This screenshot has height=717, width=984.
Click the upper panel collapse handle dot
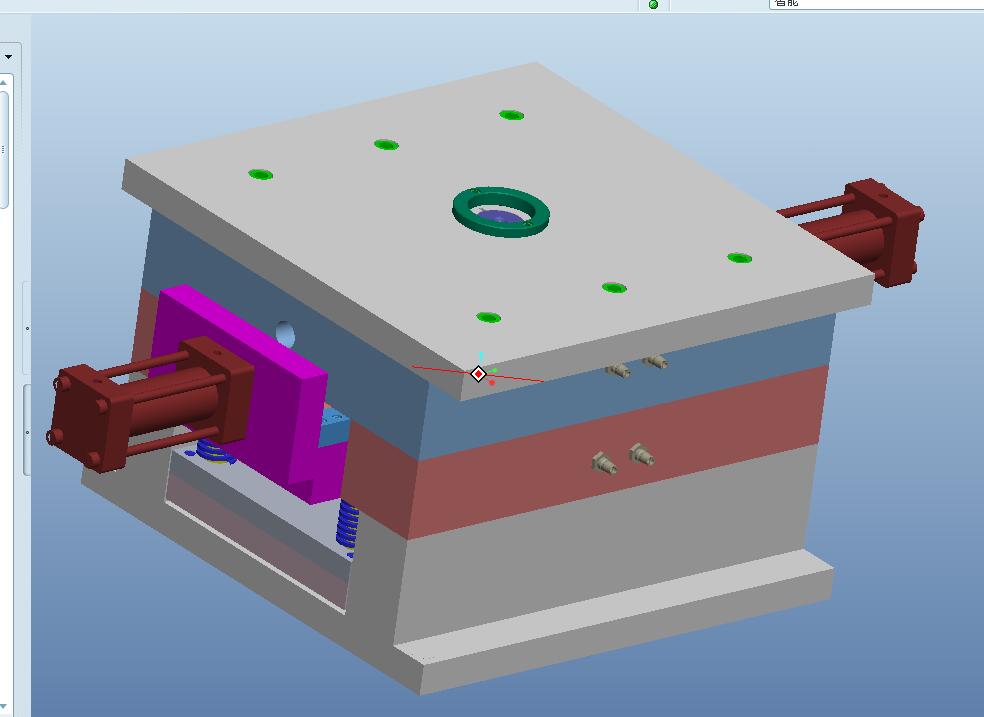pyautogui.click(x=27, y=328)
